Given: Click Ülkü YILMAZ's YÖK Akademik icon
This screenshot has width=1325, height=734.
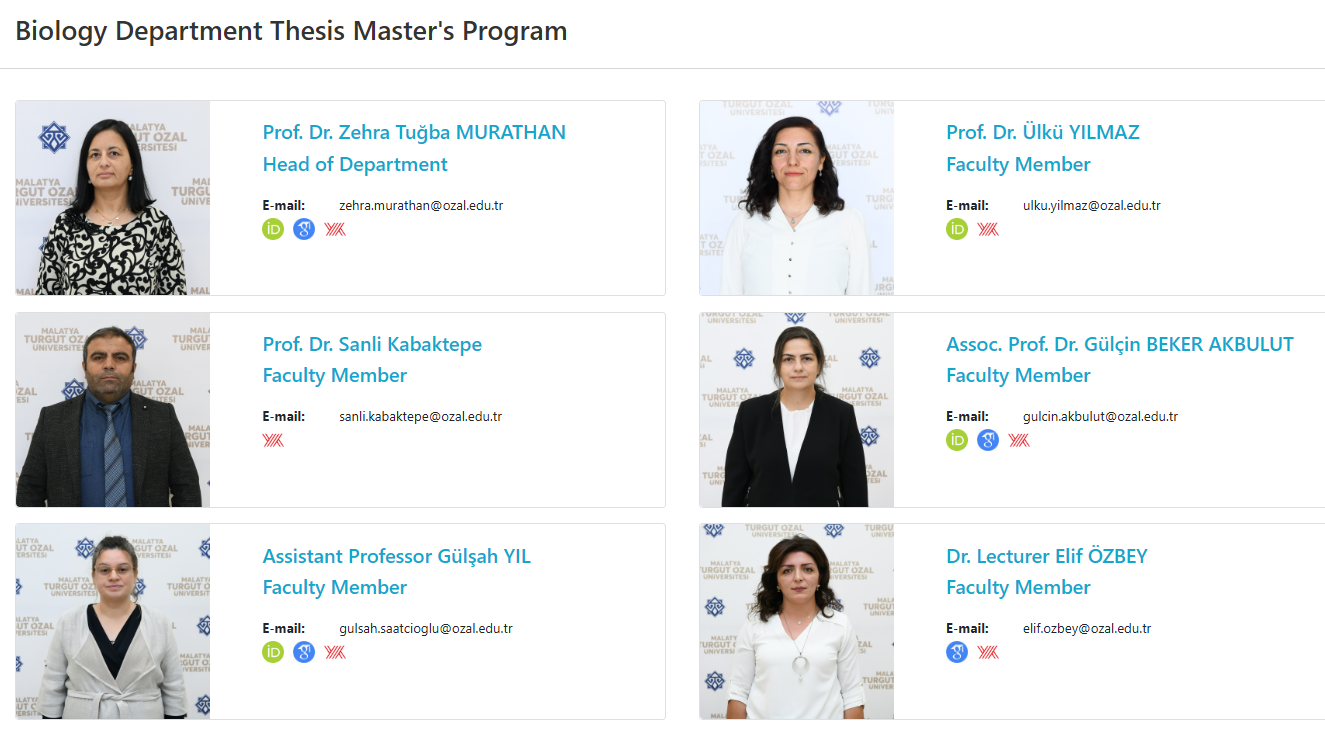Looking at the screenshot, I should point(988,229).
